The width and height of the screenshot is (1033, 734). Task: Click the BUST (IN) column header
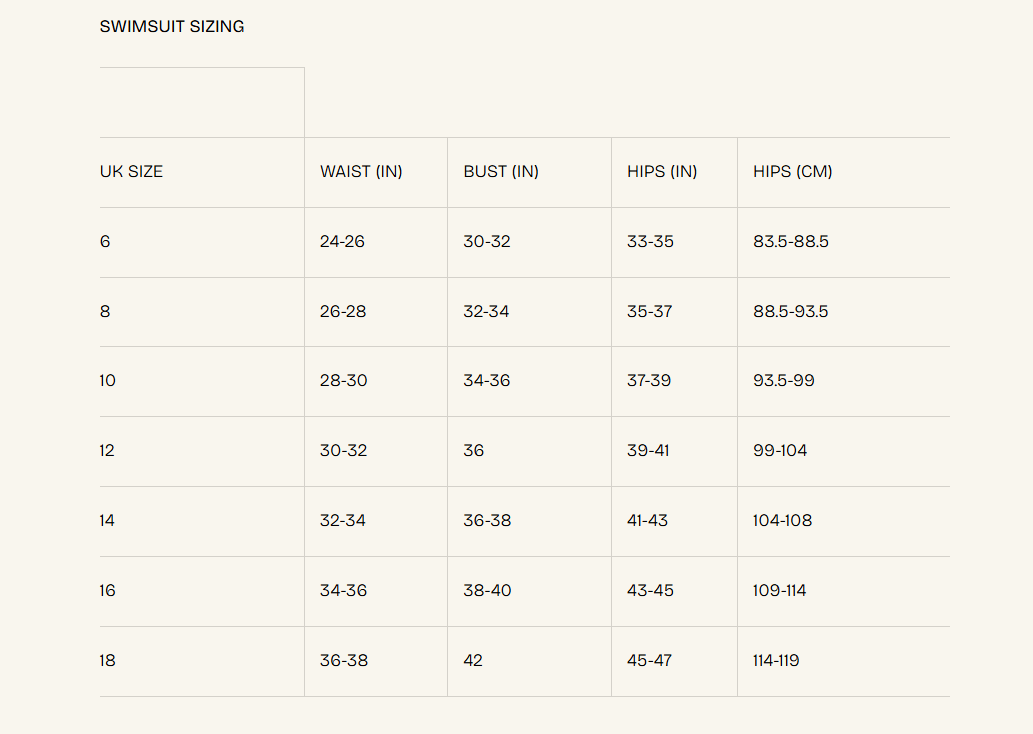pos(501,171)
